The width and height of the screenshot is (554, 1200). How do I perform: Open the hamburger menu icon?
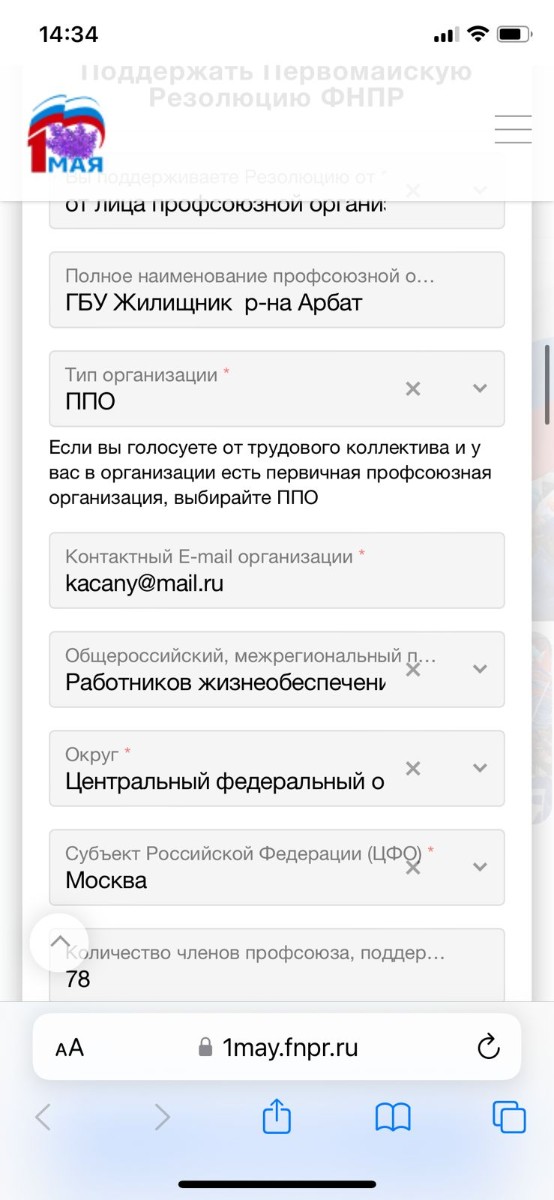(513, 129)
